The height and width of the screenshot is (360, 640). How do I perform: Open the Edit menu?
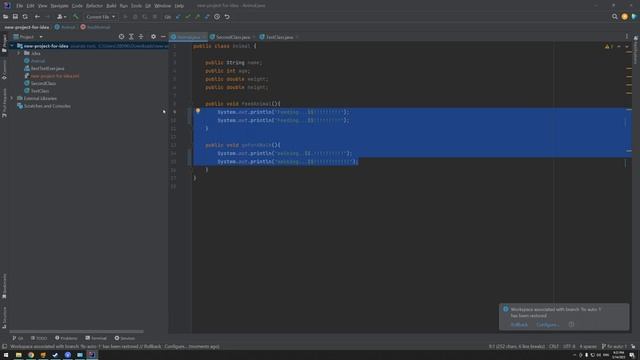point(31,6)
